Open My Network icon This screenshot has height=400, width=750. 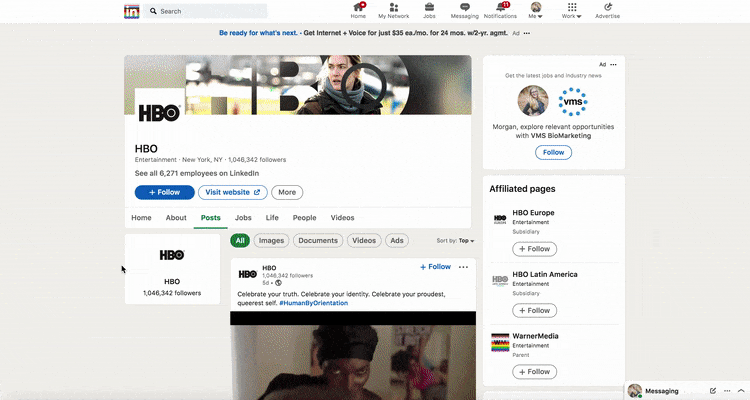click(x=394, y=11)
